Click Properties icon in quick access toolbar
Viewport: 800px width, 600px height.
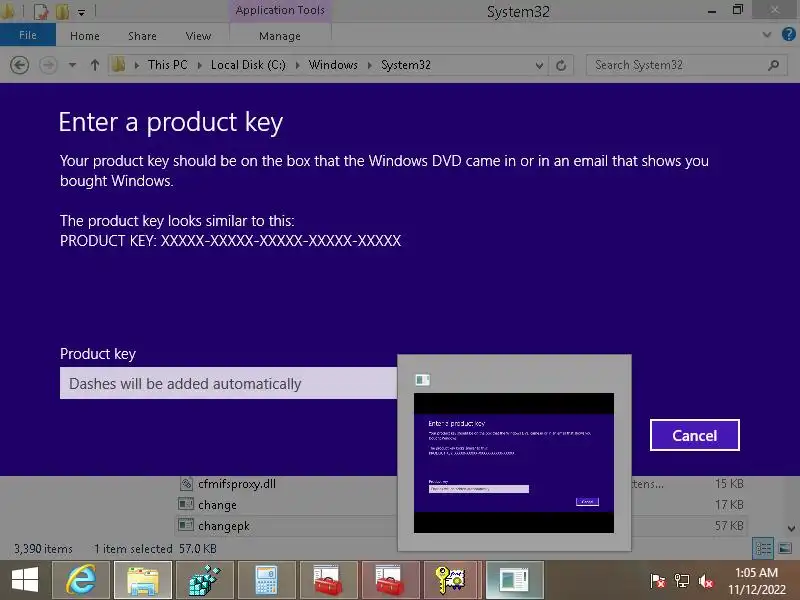pos(41,11)
